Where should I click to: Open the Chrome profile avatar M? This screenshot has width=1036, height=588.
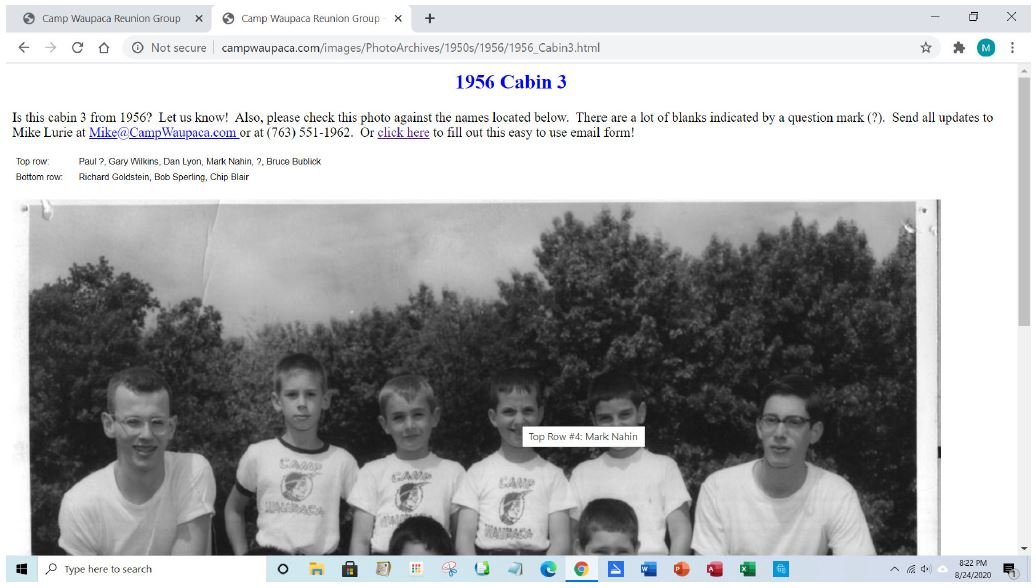(x=986, y=48)
